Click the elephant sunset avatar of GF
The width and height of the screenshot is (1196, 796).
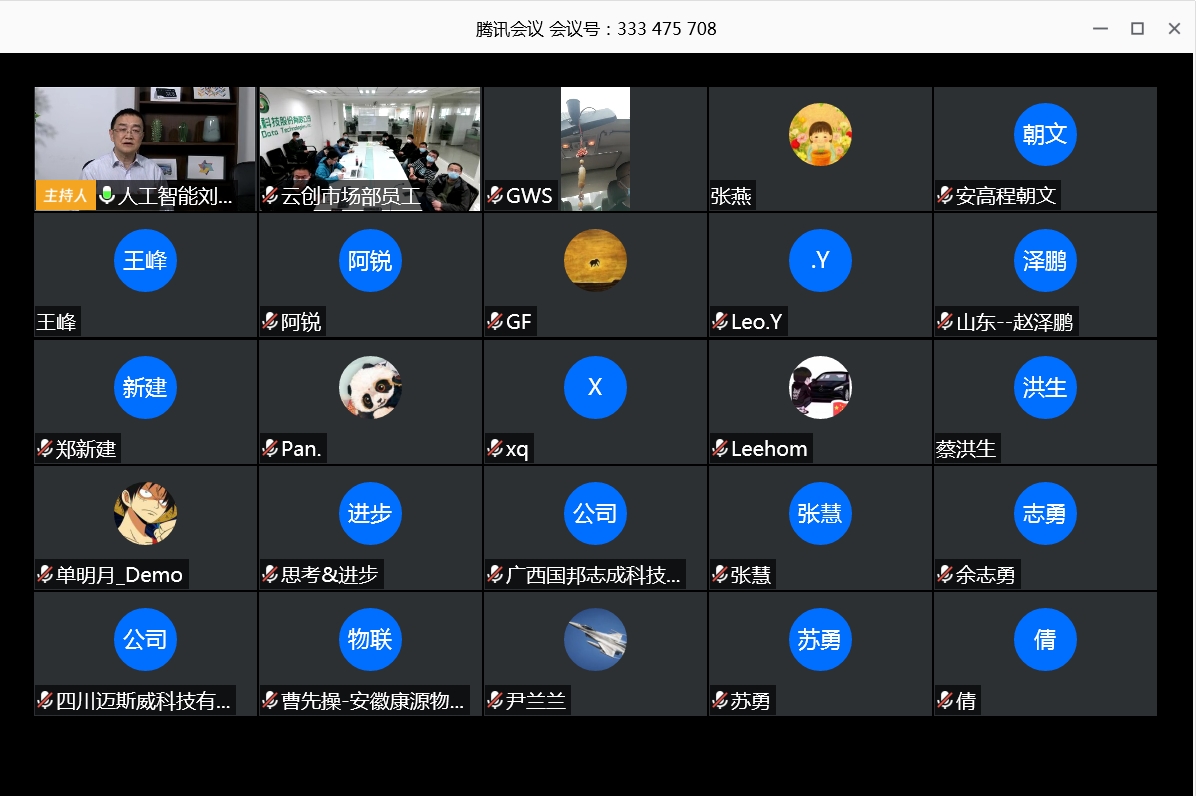click(595, 260)
